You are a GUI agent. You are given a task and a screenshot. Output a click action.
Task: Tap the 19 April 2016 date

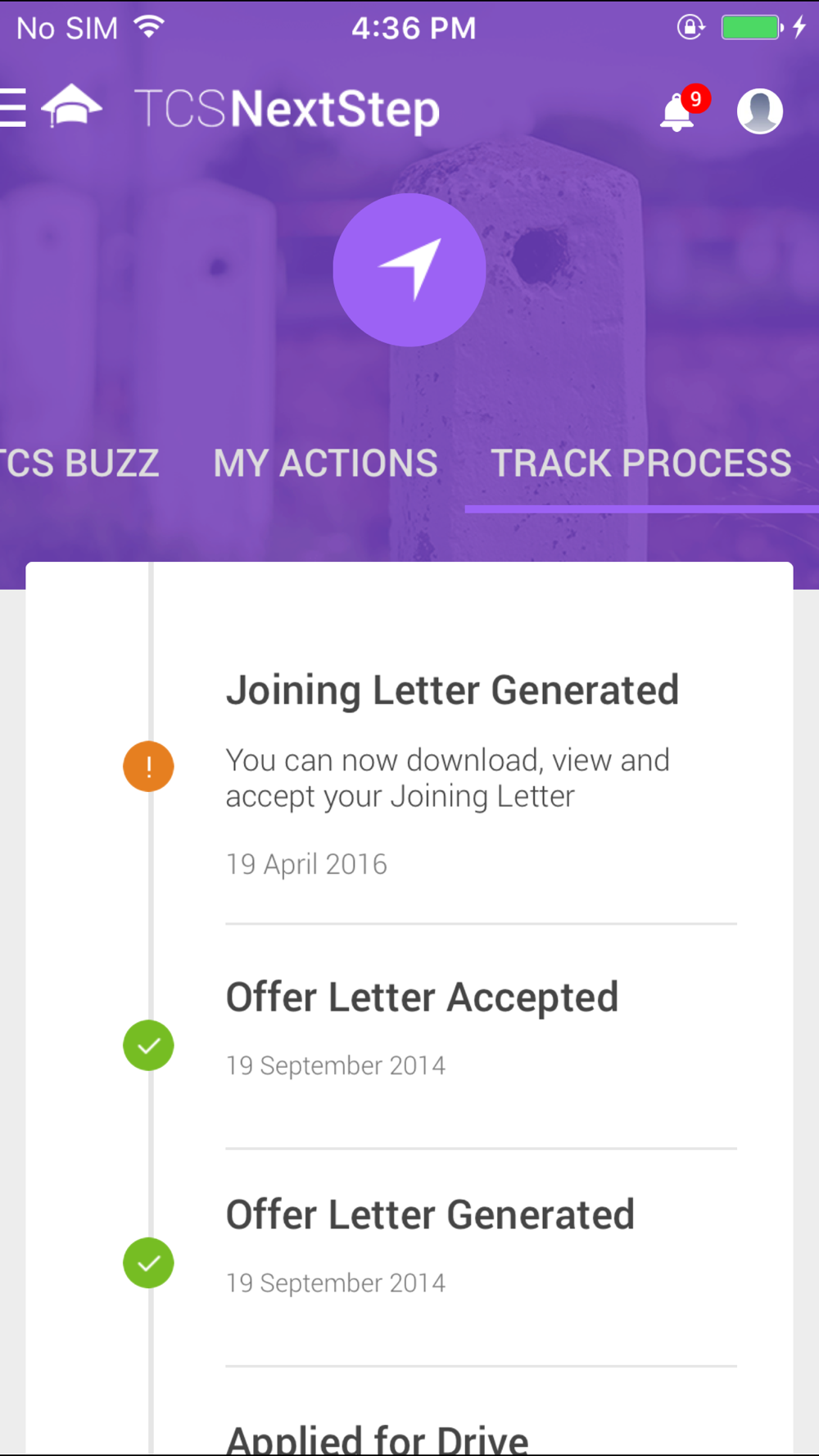306,864
